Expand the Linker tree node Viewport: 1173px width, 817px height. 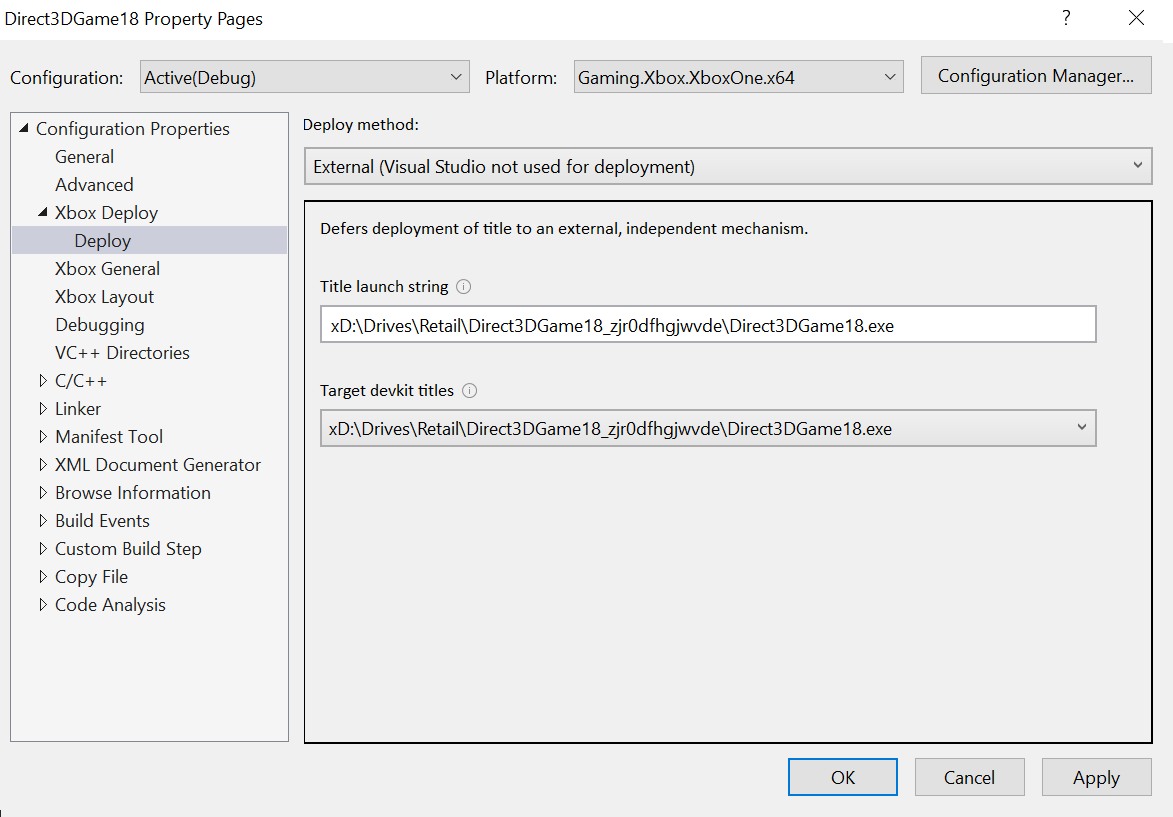pyautogui.click(x=43, y=408)
